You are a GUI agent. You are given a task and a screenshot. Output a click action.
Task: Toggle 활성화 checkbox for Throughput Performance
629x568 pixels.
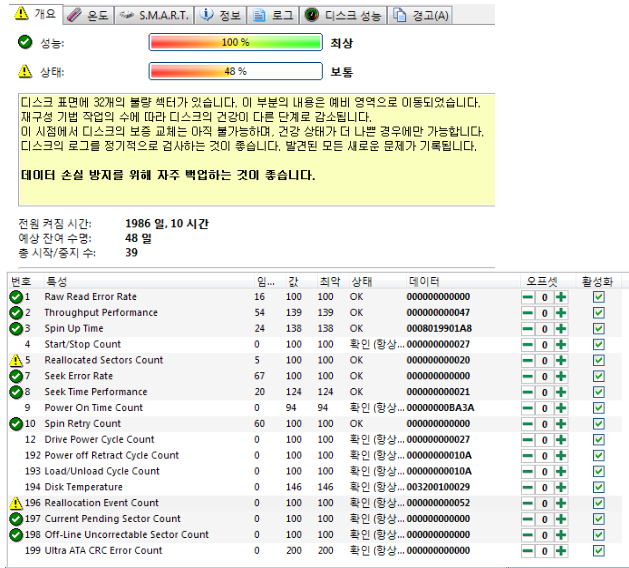(x=599, y=313)
